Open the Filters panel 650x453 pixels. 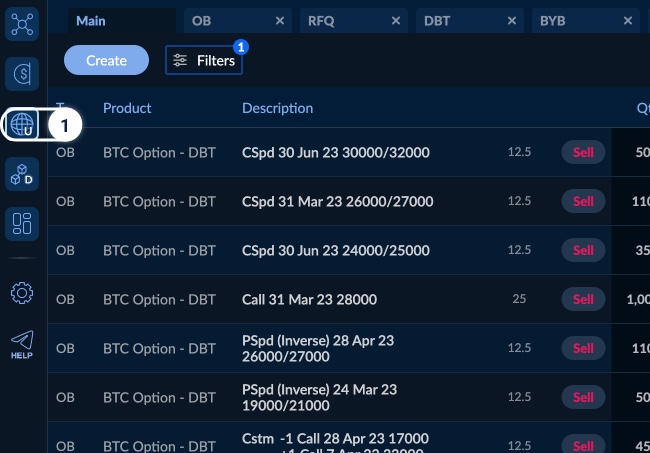coord(204,60)
